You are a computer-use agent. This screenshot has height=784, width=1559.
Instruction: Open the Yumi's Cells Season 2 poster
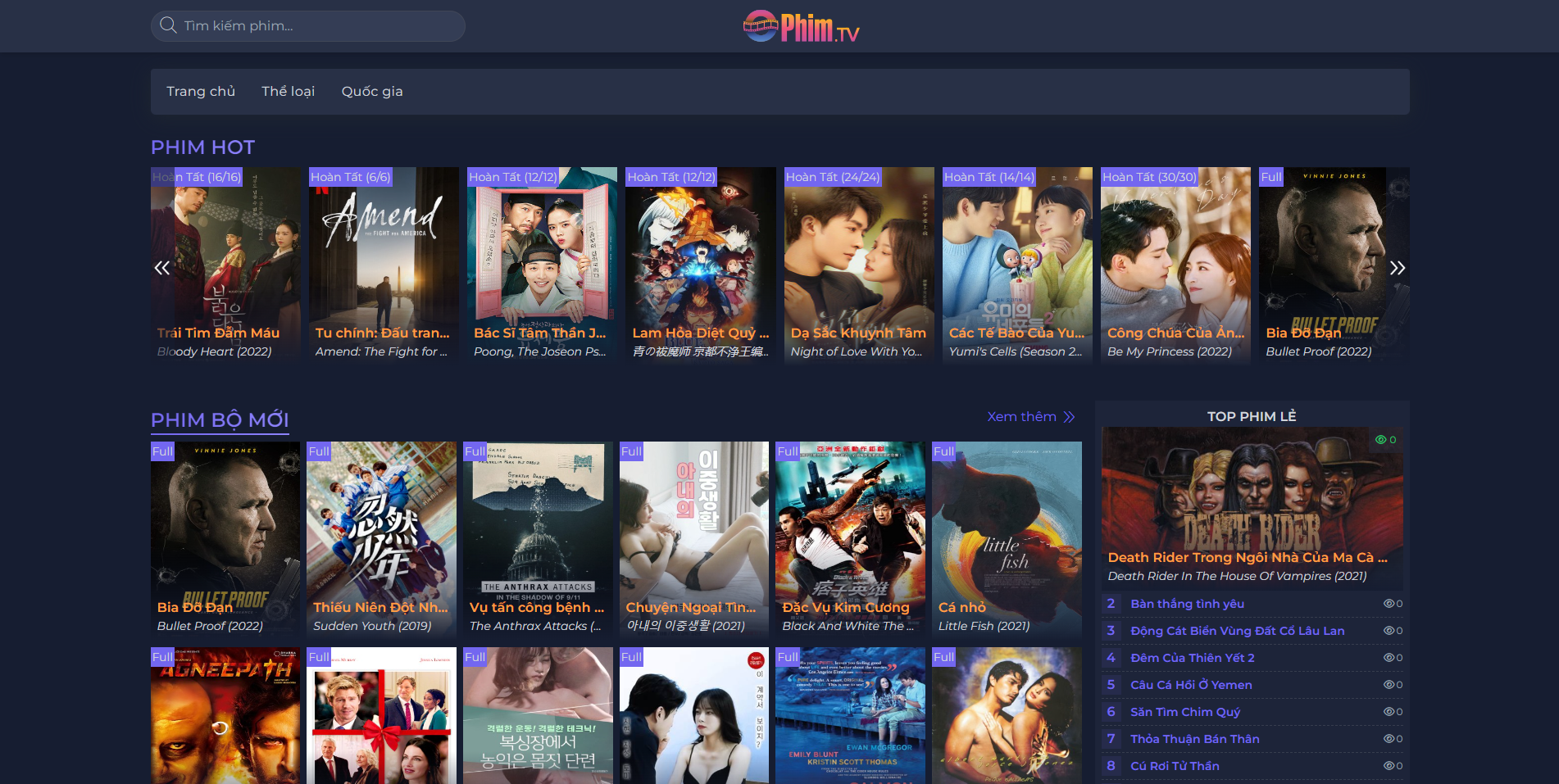tap(1016, 262)
